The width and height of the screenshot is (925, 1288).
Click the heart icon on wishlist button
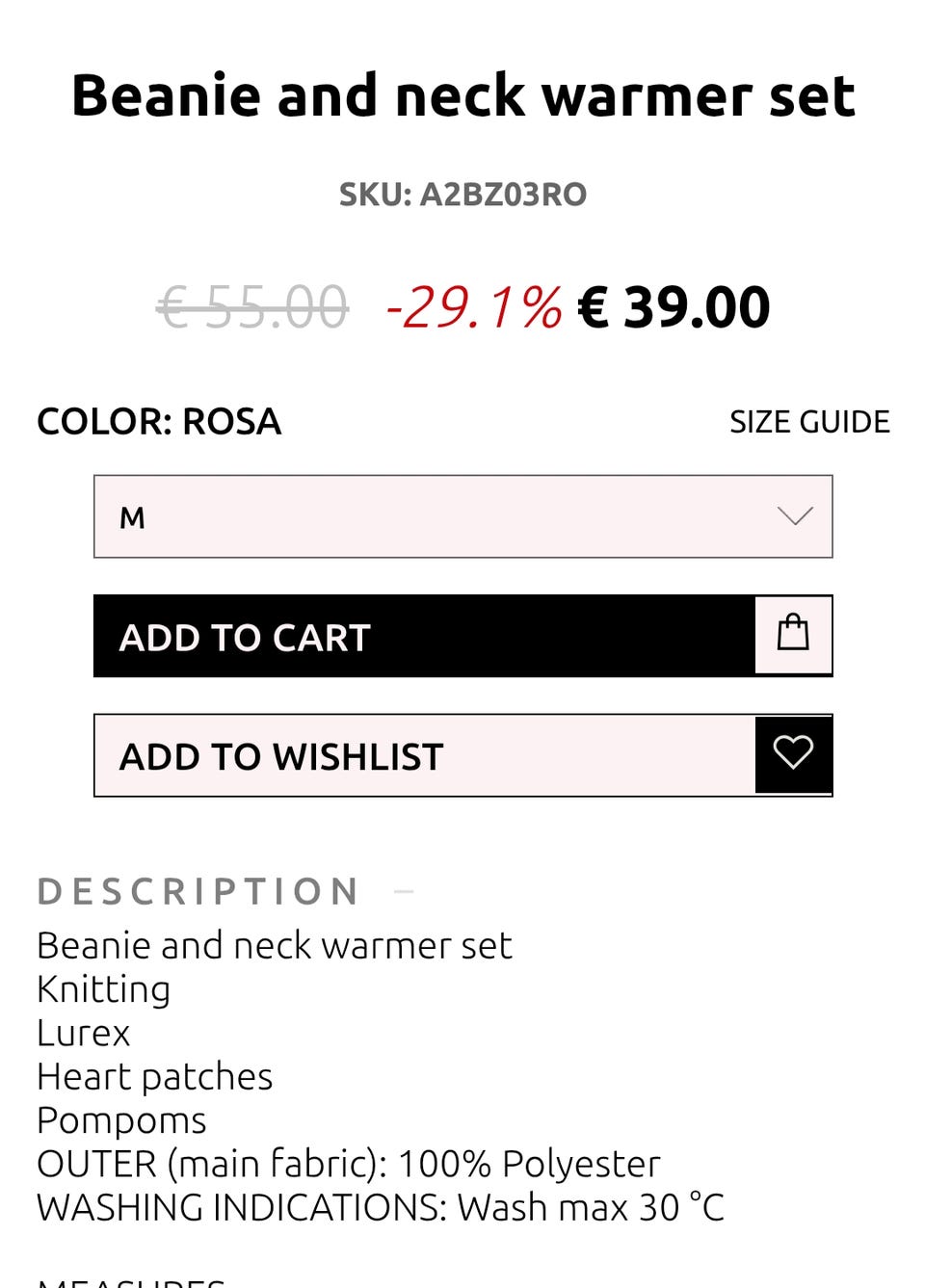coord(793,753)
